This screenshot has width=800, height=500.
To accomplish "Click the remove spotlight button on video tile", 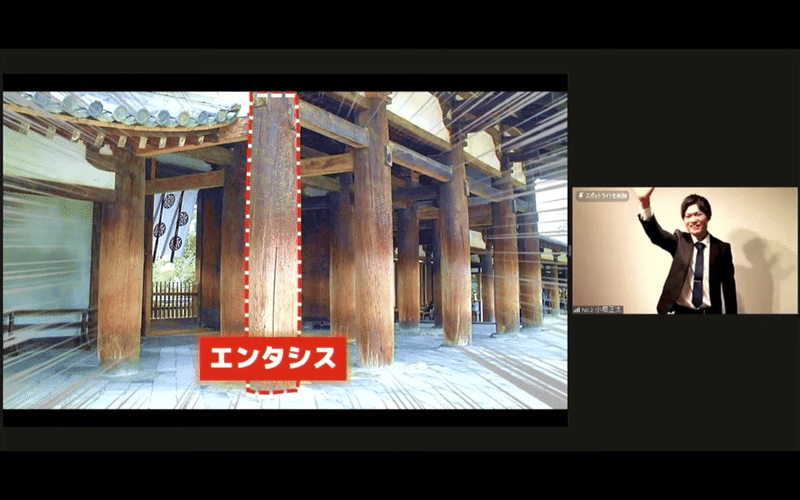I will pos(603,195).
